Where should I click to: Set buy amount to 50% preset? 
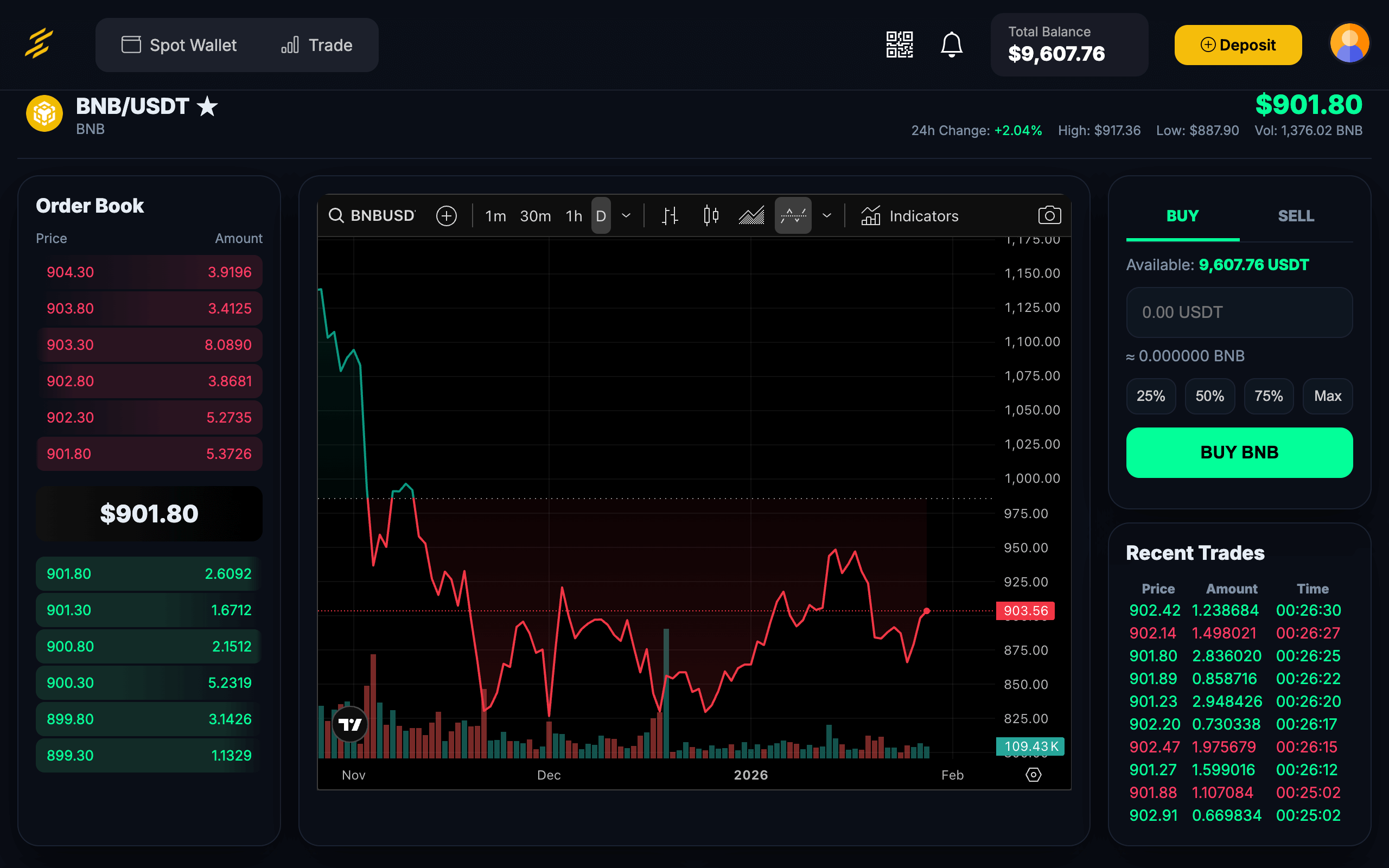point(1209,396)
